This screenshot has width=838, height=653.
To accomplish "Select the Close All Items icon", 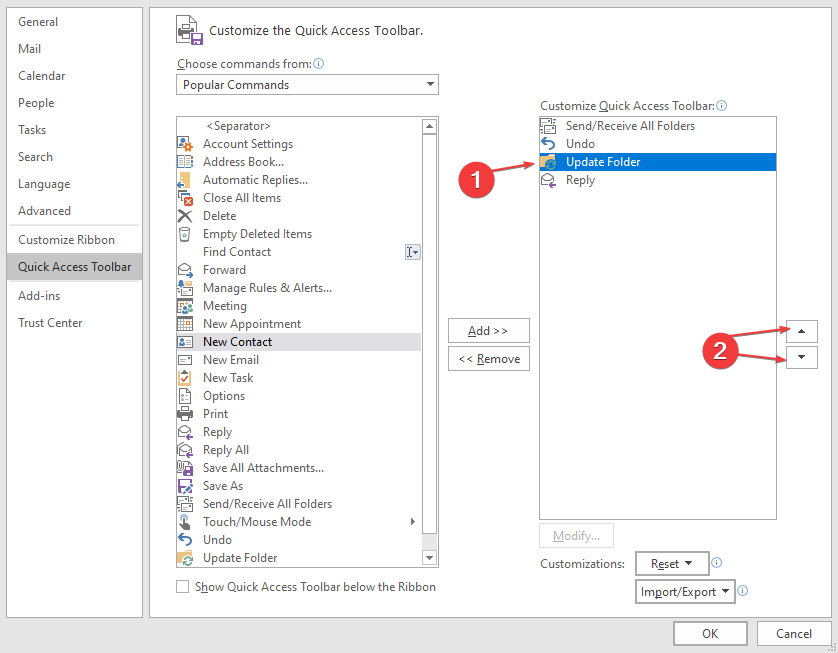I will click(x=185, y=198).
